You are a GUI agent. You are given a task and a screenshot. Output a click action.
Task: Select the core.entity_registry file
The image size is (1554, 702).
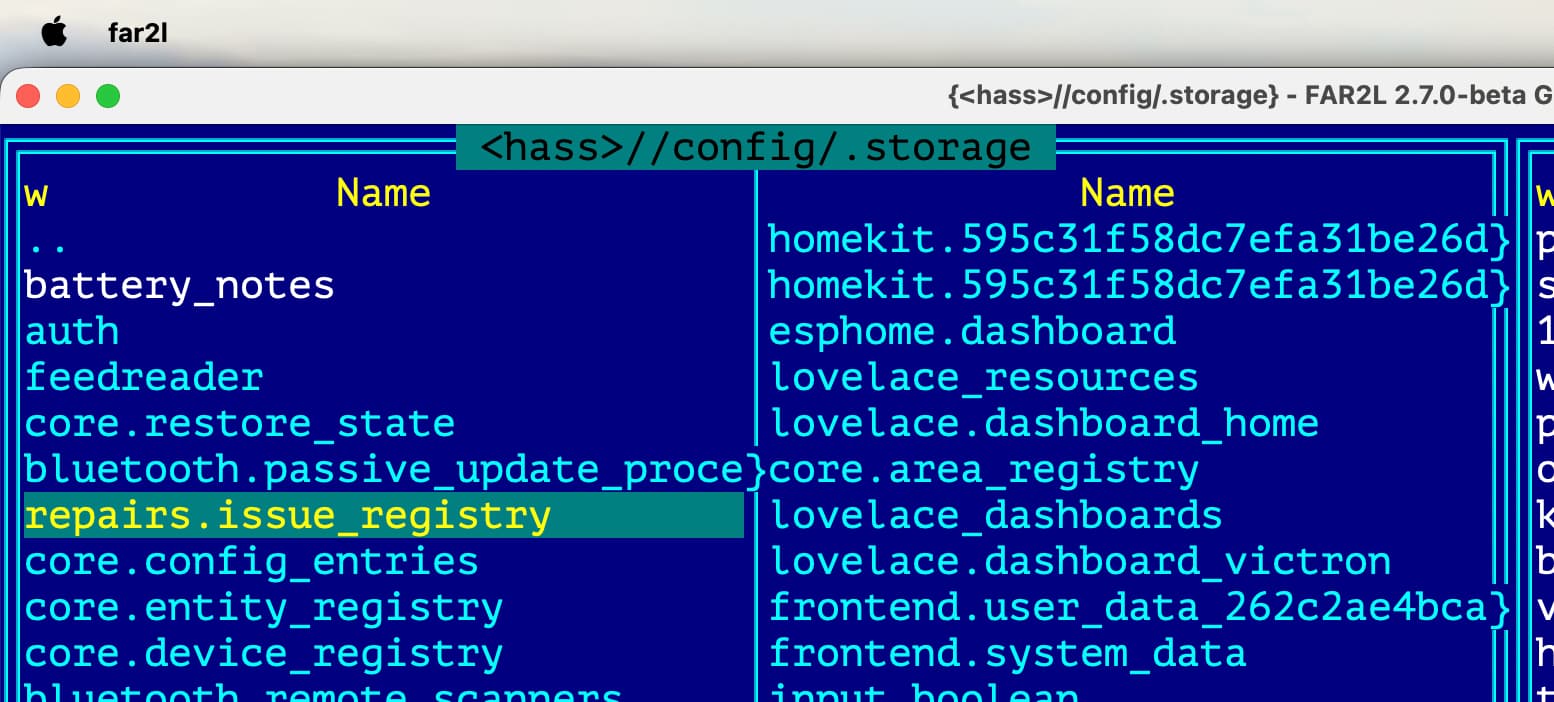pyautogui.click(x=264, y=607)
